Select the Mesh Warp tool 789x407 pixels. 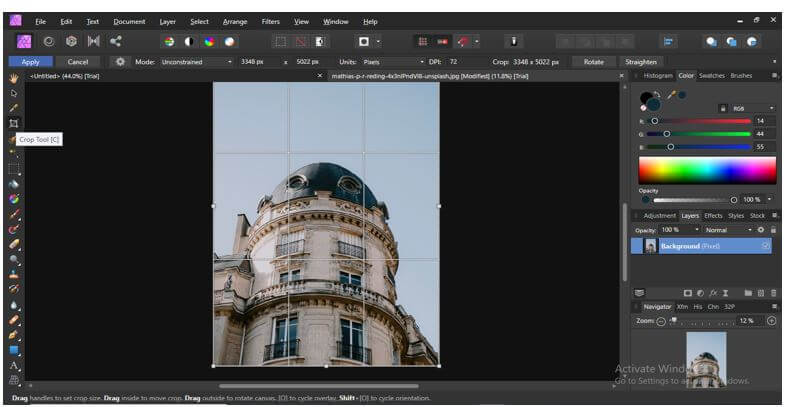pos(14,380)
